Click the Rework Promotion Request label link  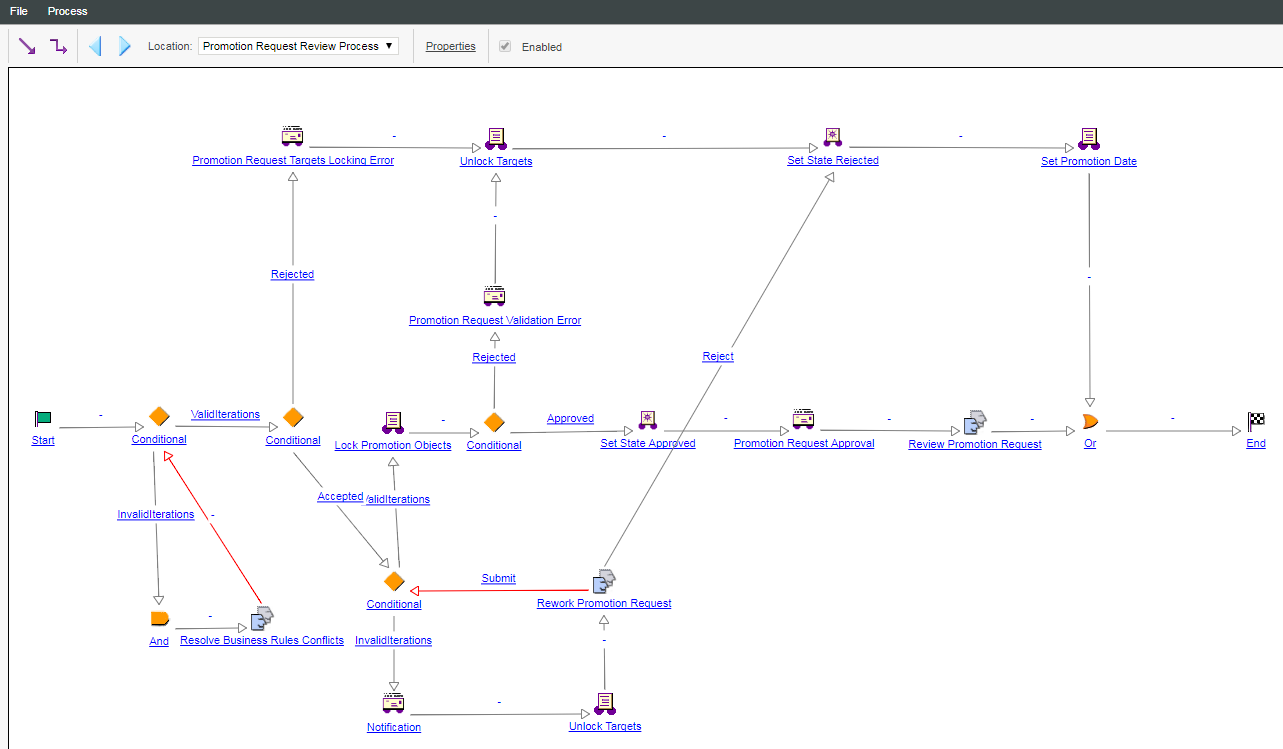tap(604, 603)
